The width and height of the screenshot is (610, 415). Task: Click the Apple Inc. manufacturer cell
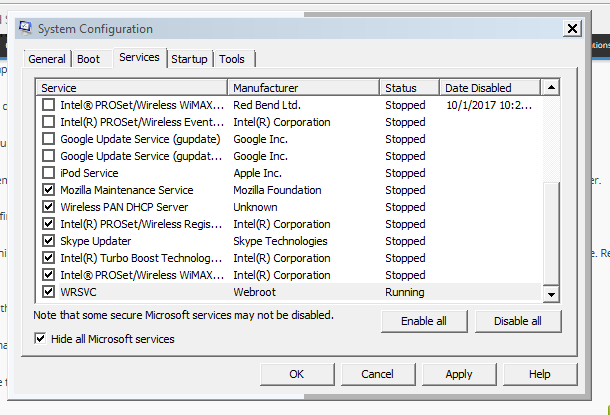pos(258,173)
